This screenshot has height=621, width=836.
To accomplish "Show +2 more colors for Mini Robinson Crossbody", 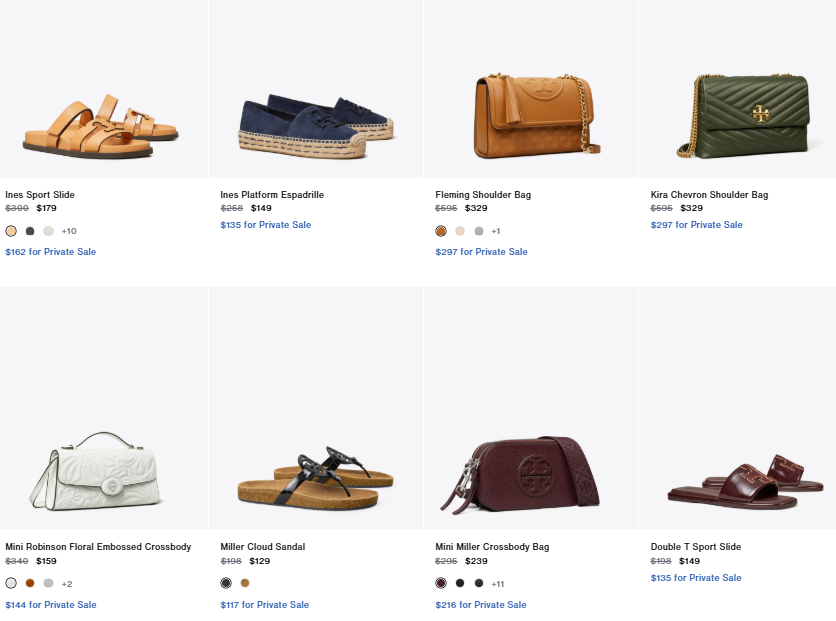I will (x=67, y=583).
